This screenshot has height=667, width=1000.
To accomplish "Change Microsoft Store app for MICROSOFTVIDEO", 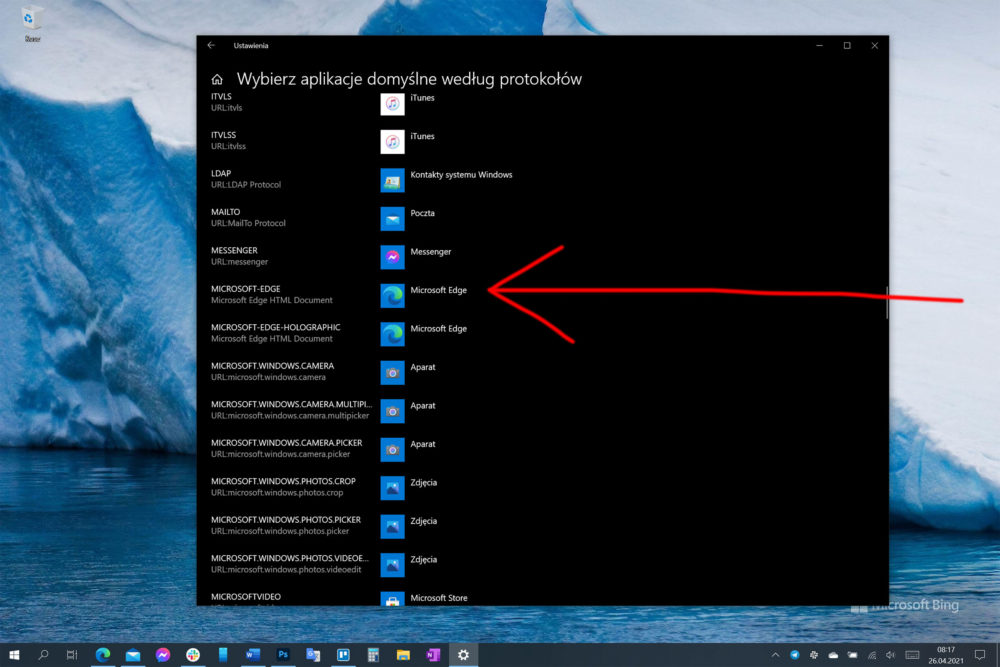I will (x=439, y=598).
